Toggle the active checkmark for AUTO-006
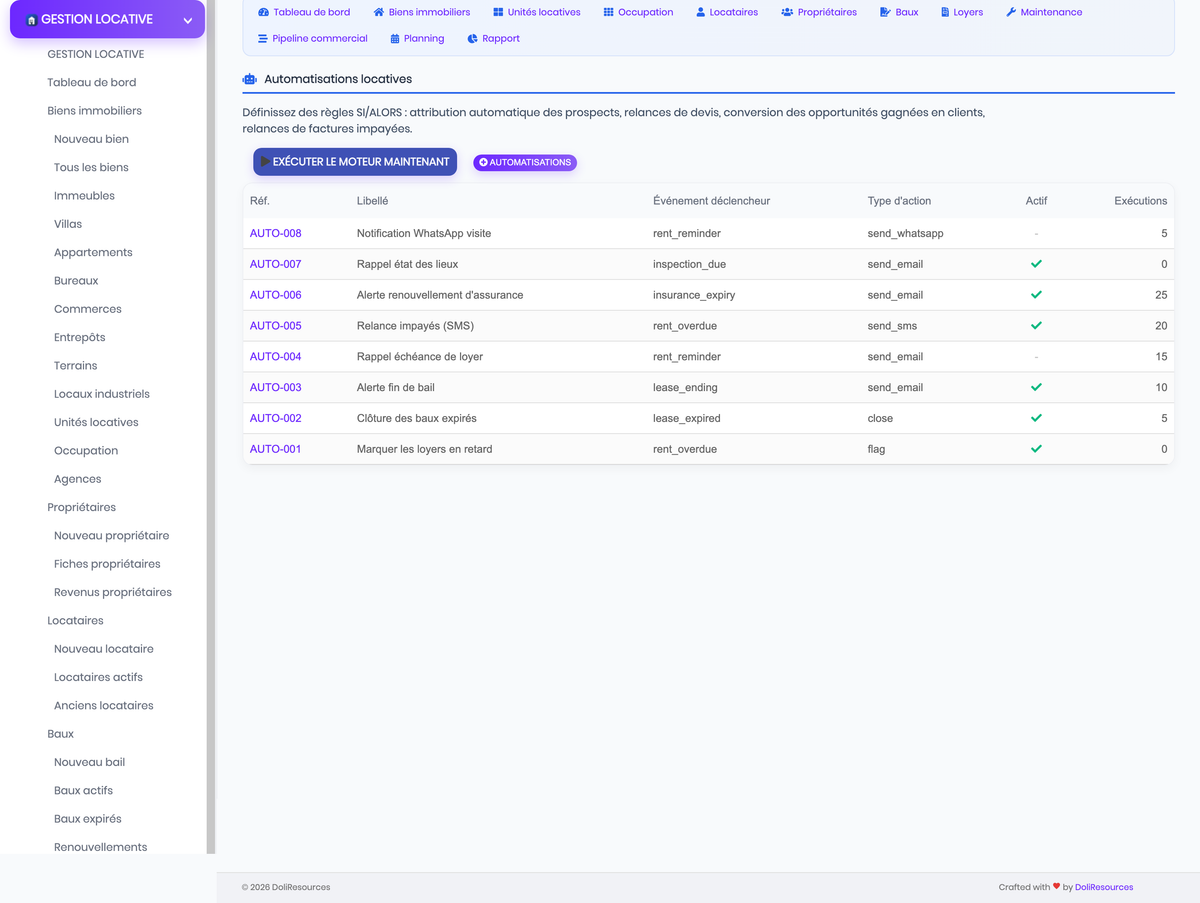 [x=1036, y=295]
